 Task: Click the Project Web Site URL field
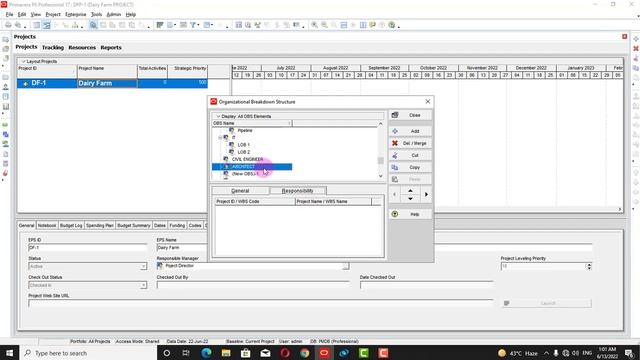coord(261,303)
